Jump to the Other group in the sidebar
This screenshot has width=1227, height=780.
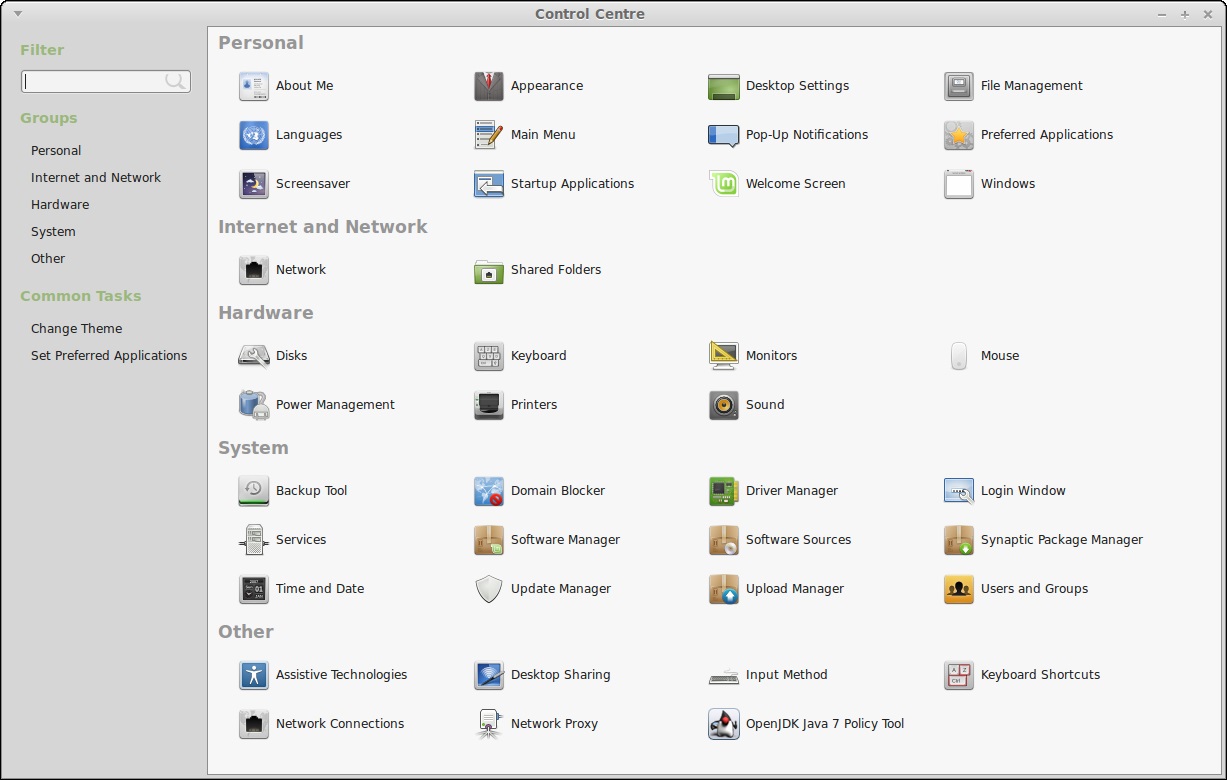point(48,259)
